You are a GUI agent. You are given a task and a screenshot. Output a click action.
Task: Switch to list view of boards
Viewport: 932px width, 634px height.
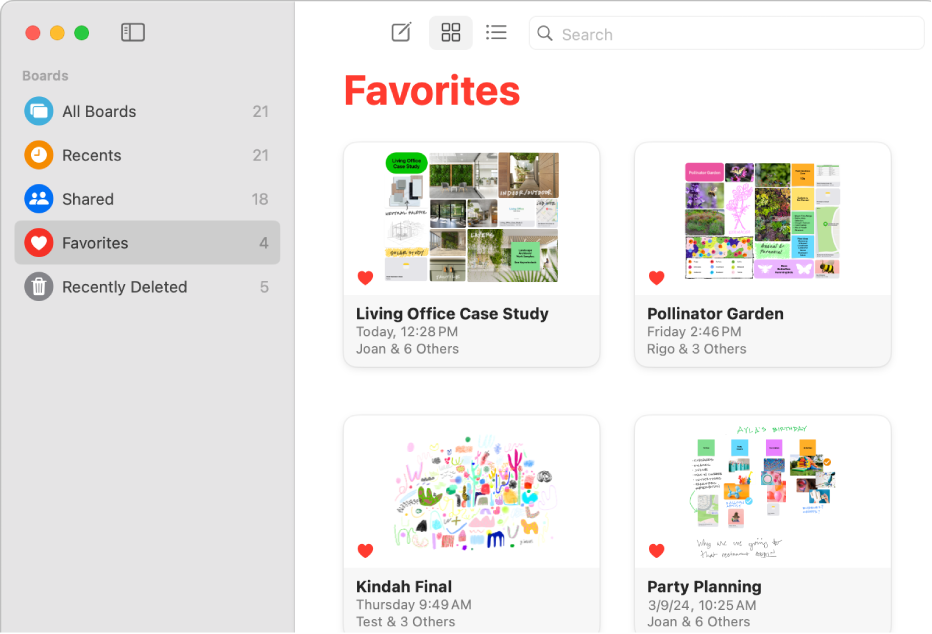point(496,33)
